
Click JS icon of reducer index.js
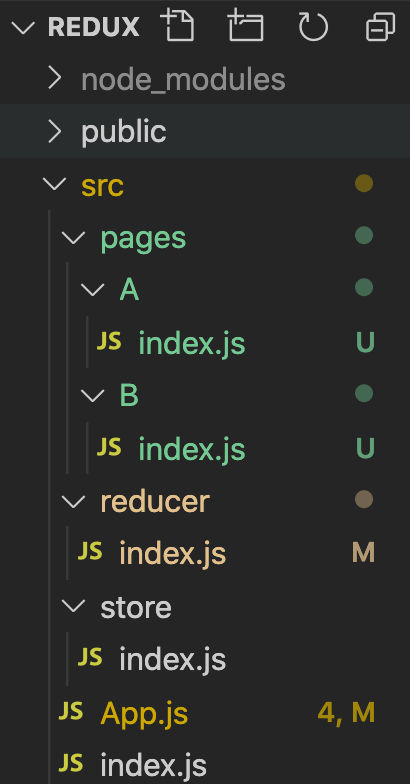click(x=90, y=552)
